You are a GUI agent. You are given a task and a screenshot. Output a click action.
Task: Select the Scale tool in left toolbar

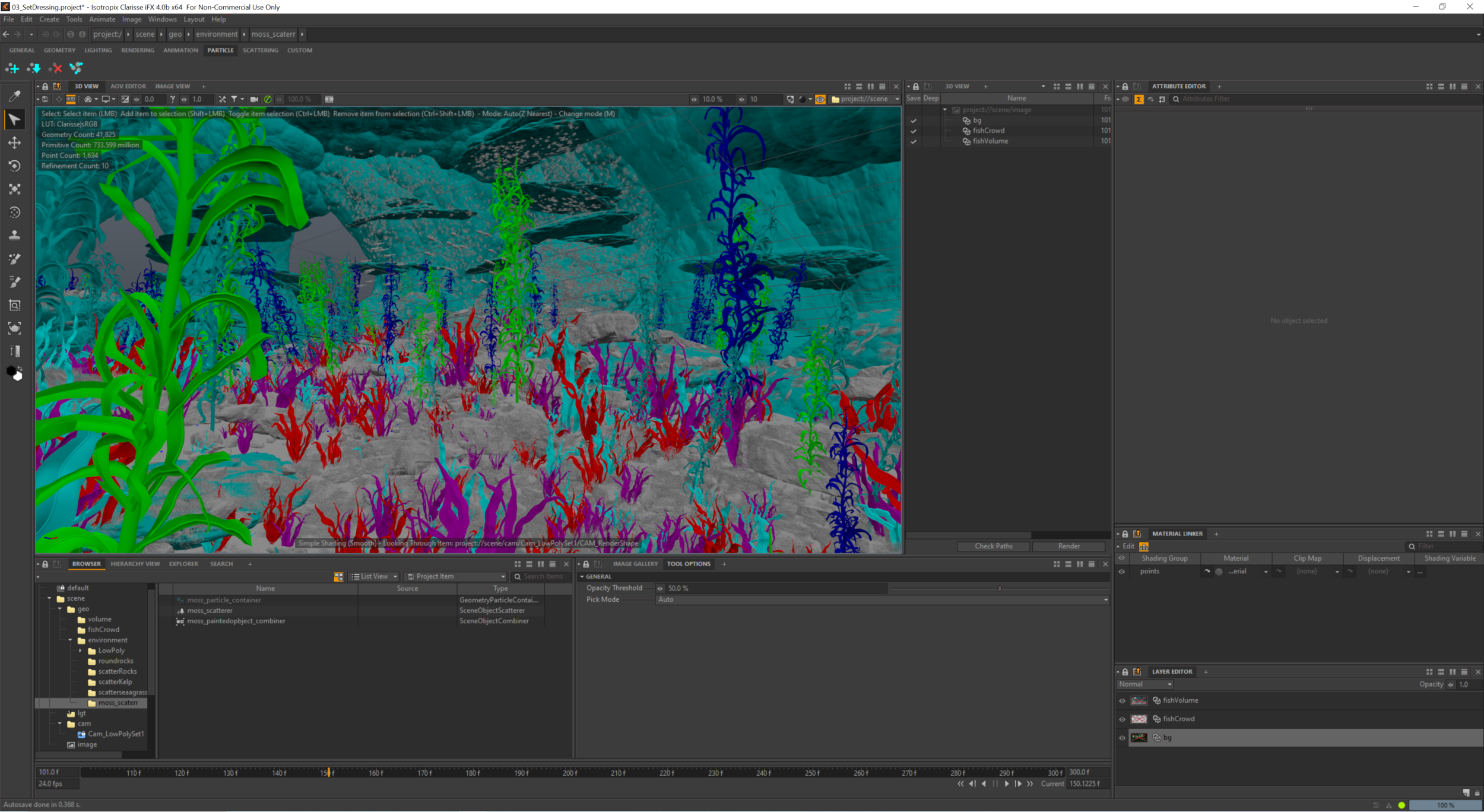pyautogui.click(x=14, y=189)
